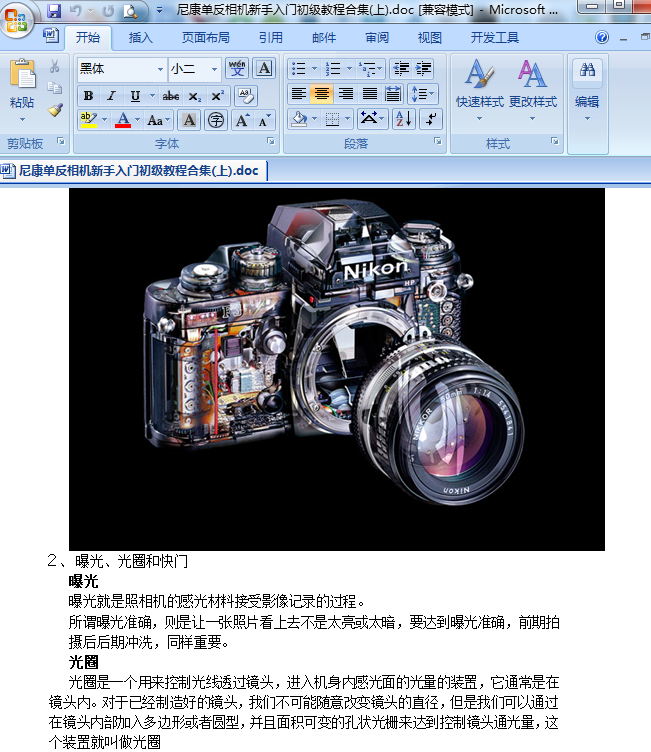Open Asian layout text options

pos(372,119)
